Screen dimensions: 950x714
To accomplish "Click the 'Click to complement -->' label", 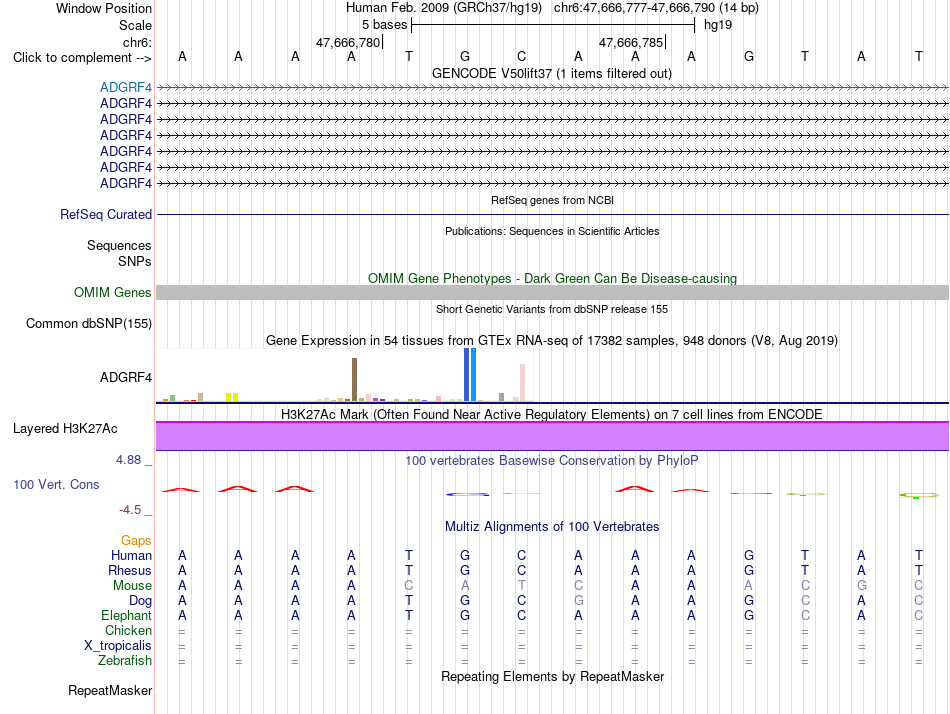I will [82, 58].
